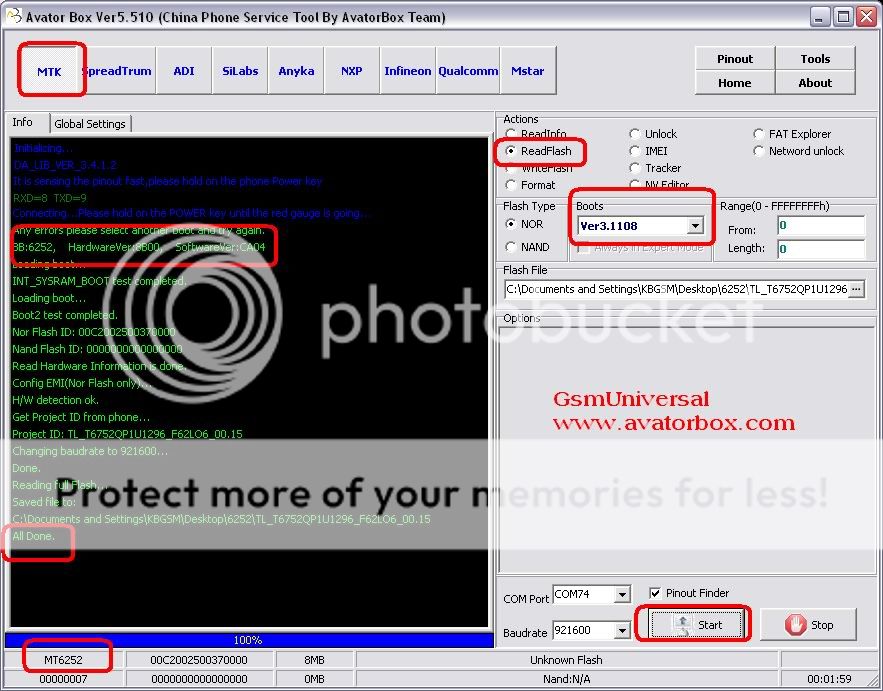Screen dimensions: 883x691
Task: Click the 8MB status cell
Action: point(314,659)
